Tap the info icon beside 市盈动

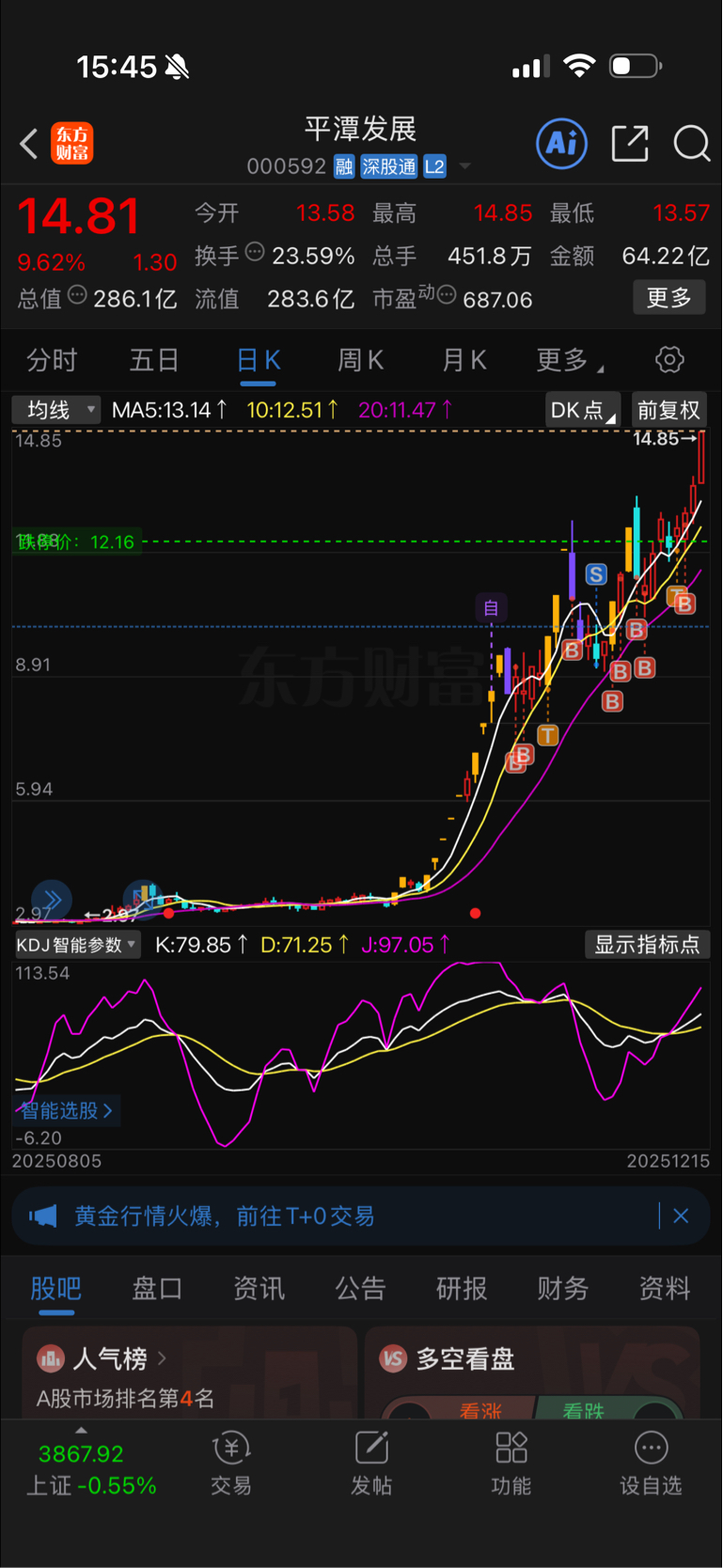447,295
